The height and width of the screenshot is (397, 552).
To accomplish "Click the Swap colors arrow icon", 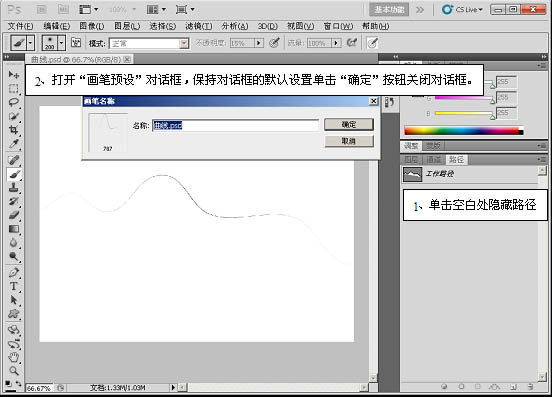I will coord(18,383).
